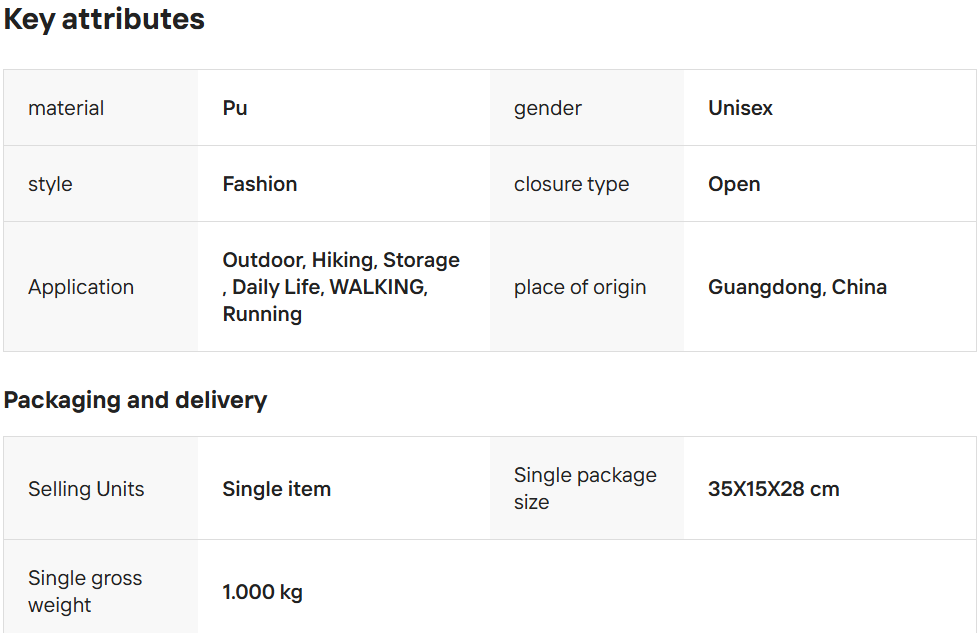
Task: Click the Outdoor, Hiking, Storage text
Action: (x=341, y=260)
